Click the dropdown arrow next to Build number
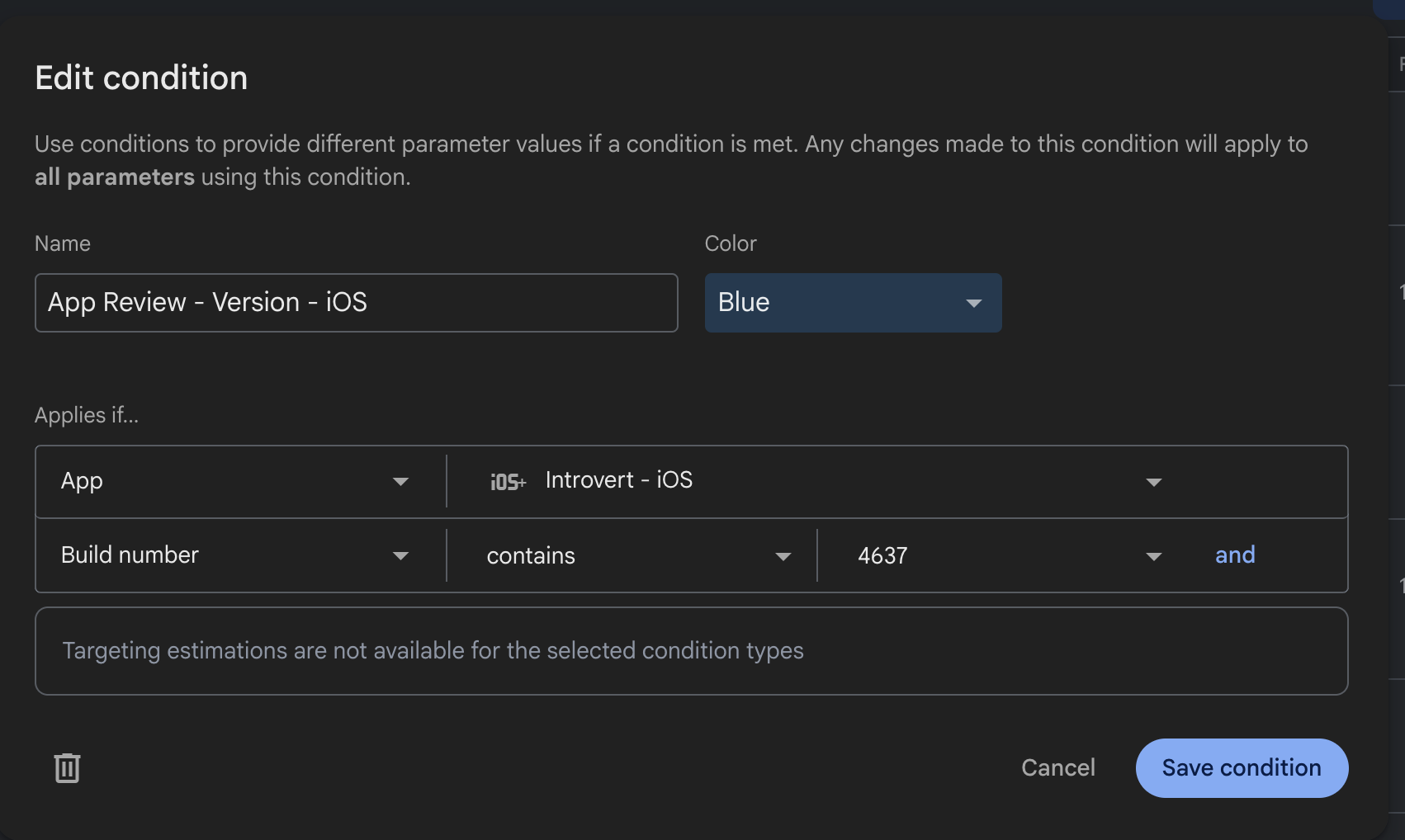Screen dimensions: 1405x840 point(401,555)
